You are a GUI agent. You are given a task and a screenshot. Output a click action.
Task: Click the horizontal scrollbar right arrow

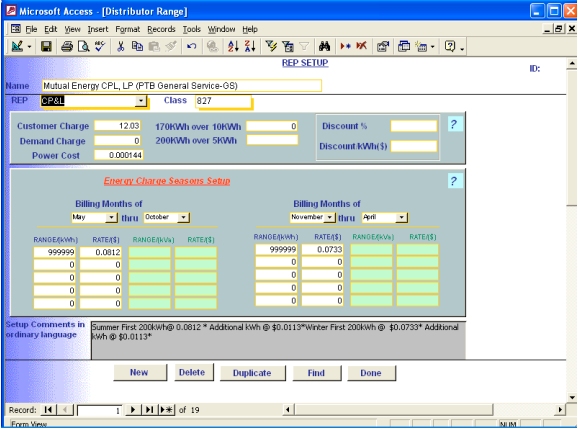click(560, 409)
